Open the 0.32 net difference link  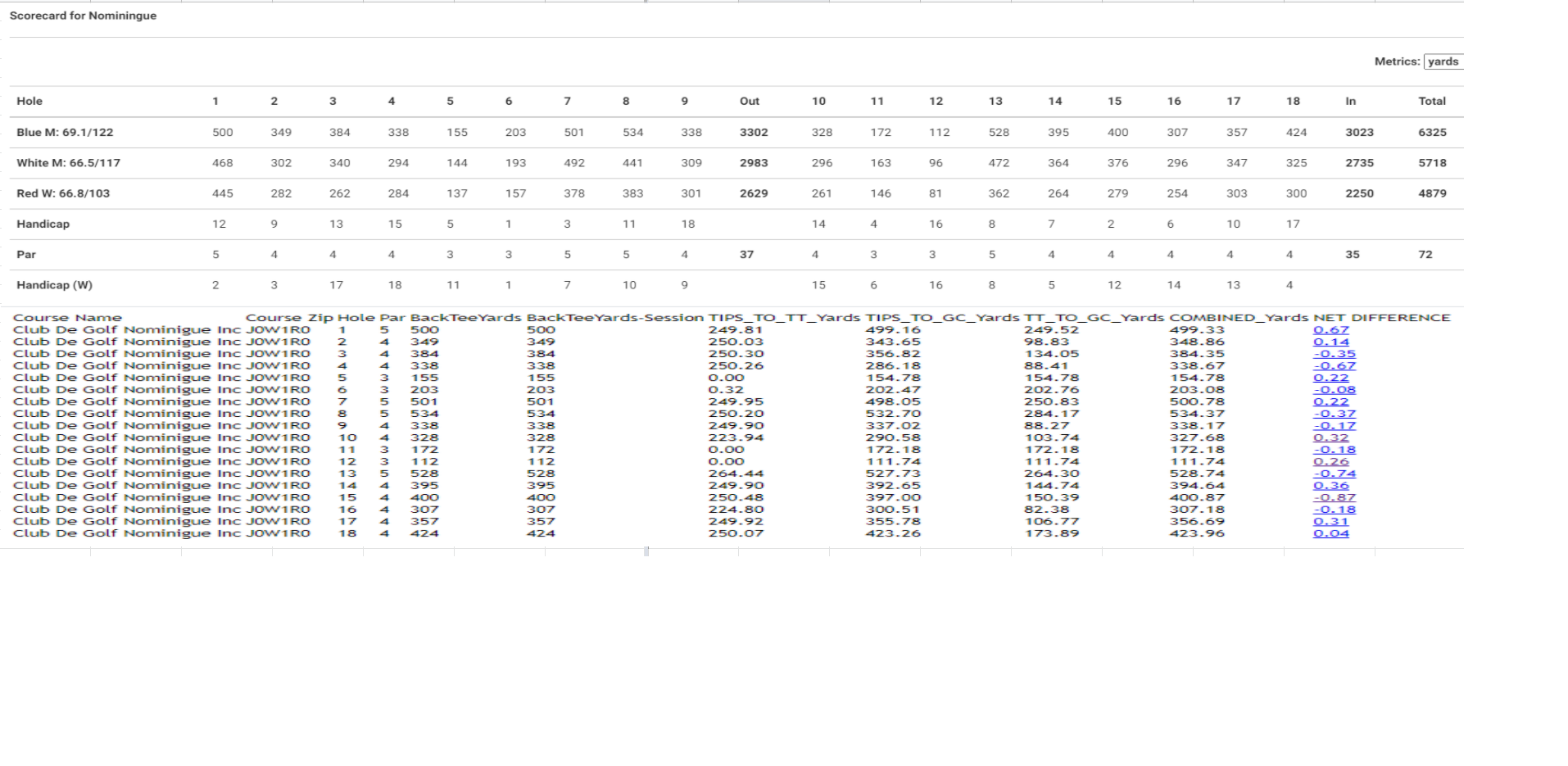(x=1331, y=437)
